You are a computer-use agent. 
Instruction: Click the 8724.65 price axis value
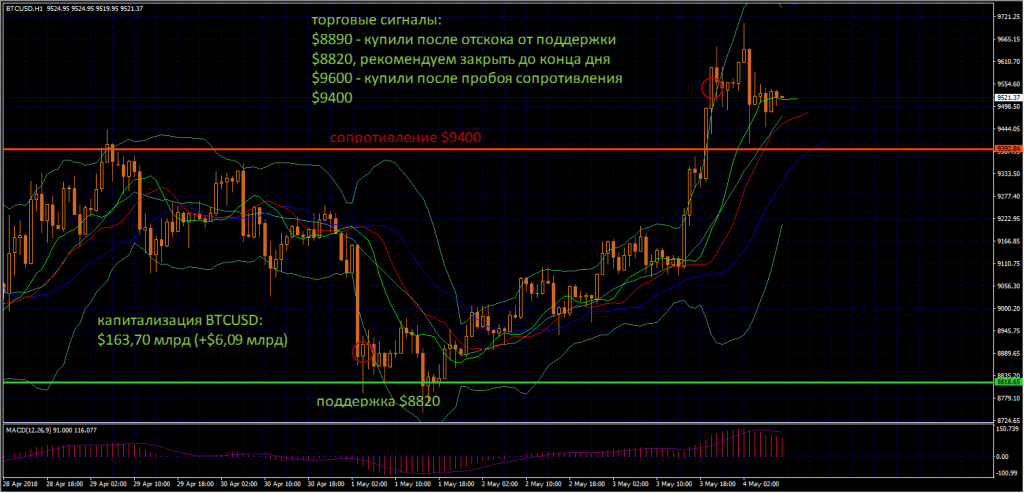click(1010, 421)
